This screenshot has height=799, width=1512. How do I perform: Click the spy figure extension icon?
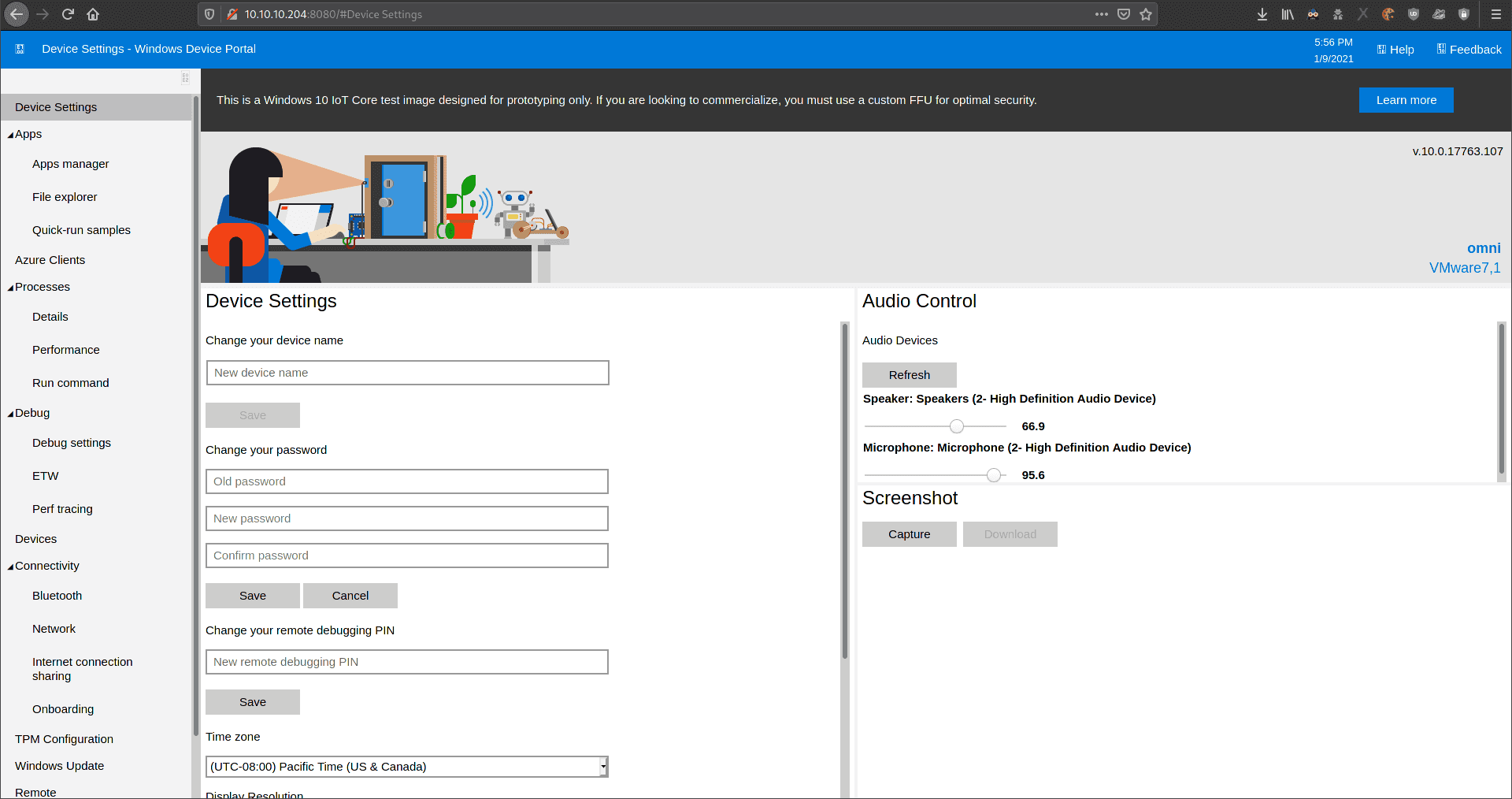[x=1338, y=14]
